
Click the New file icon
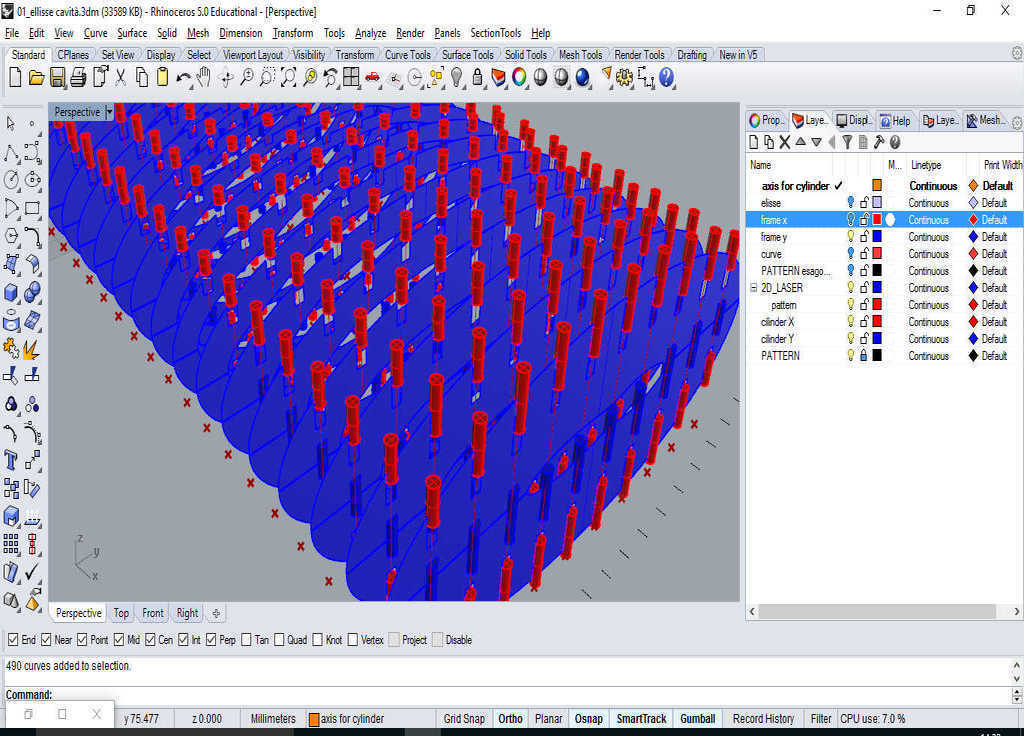[x=15, y=78]
